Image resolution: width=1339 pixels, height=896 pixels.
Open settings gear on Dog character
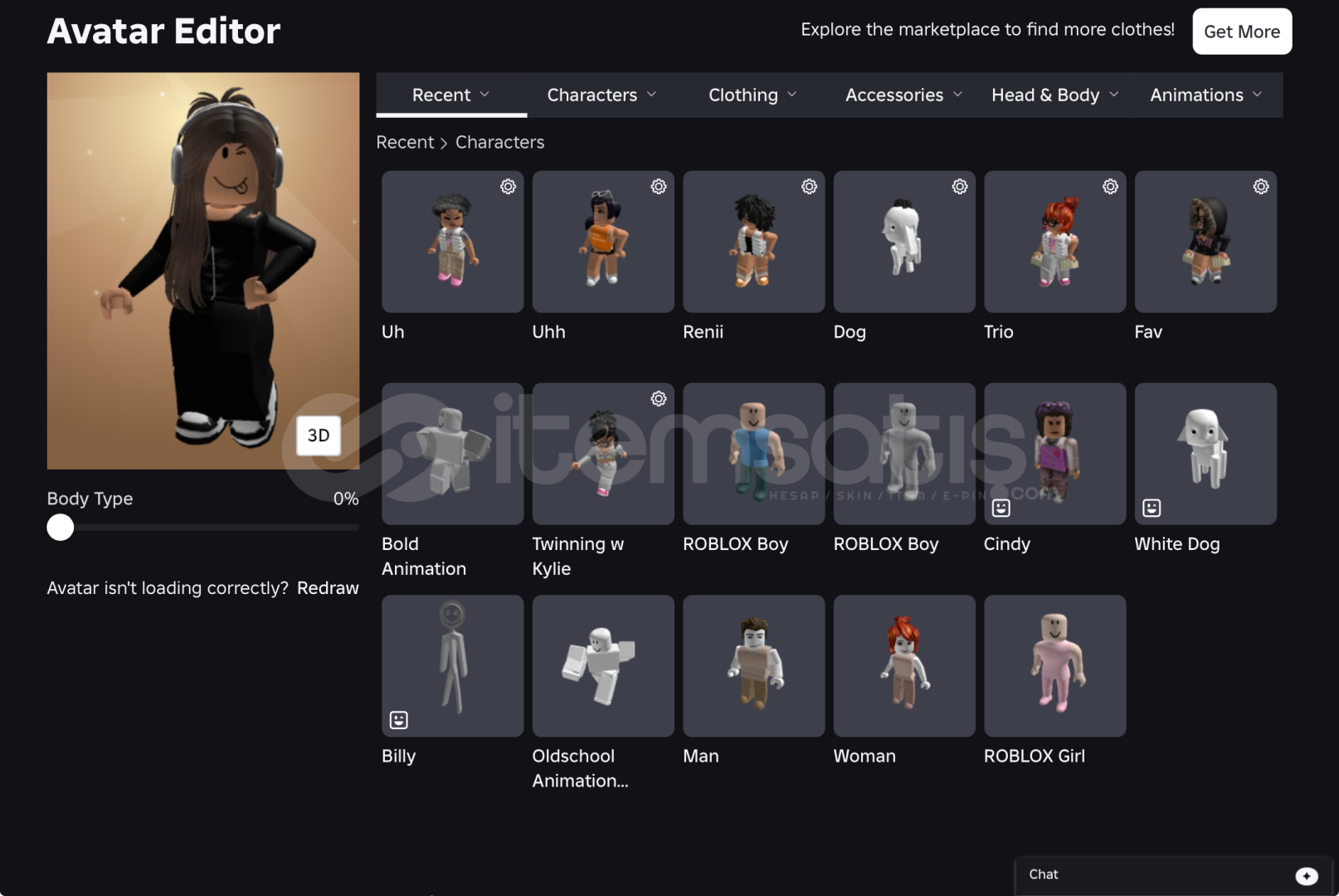pos(960,187)
